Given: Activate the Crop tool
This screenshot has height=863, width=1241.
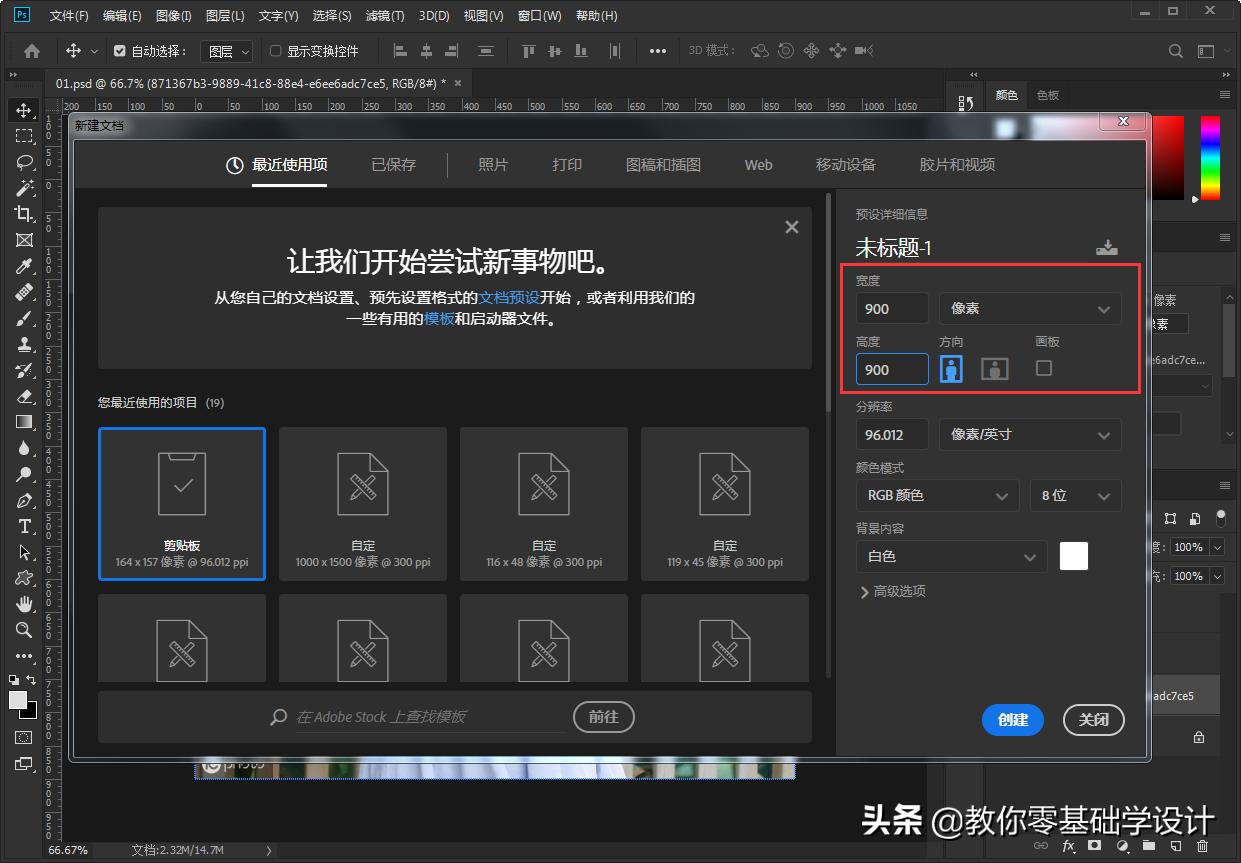Looking at the screenshot, I should pos(23,213).
